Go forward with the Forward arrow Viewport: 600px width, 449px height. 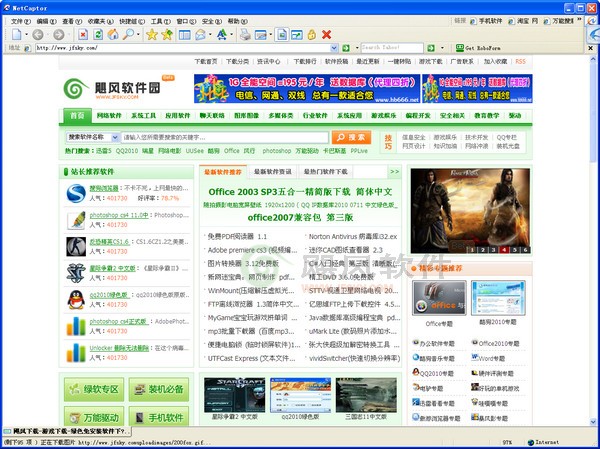(x=59, y=35)
